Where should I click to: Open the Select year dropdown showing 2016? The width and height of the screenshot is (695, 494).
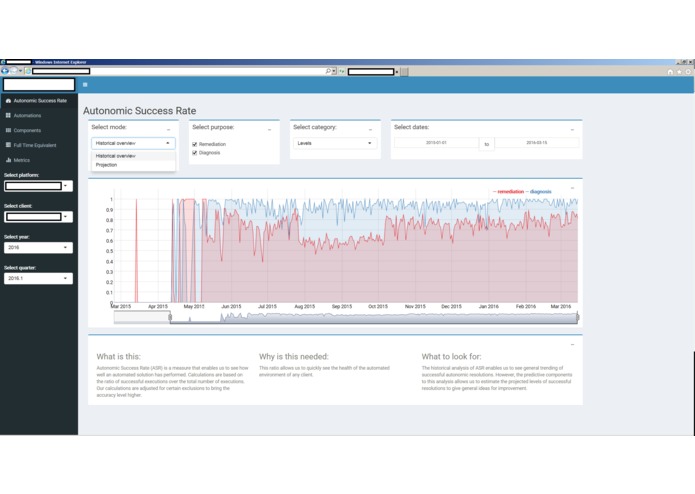(x=38, y=247)
